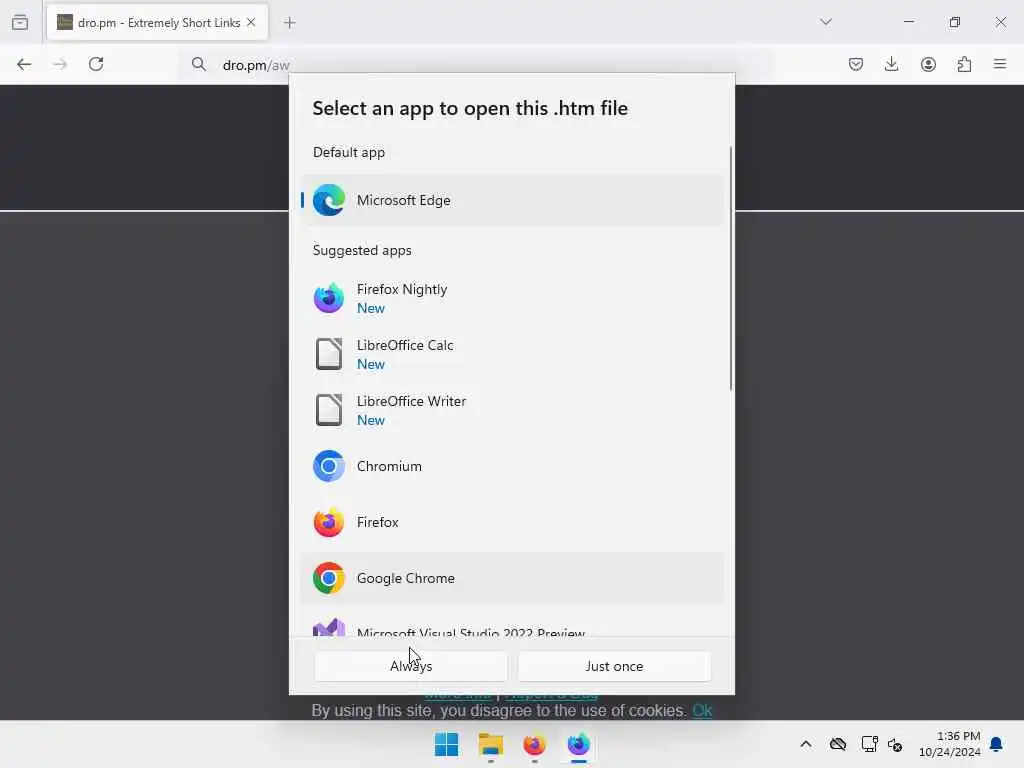Select Microsoft Visual Studio 2022 Preview entry
The height and width of the screenshot is (768, 1024).
point(513,628)
